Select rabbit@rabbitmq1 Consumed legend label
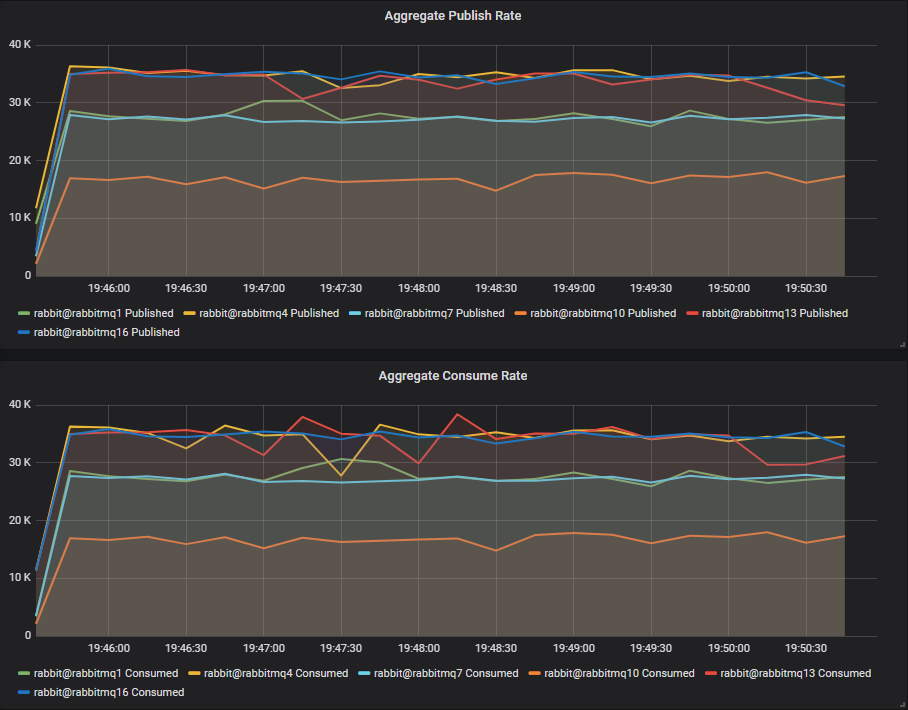This screenshot has height=710, width=908. tap(106, 673)
